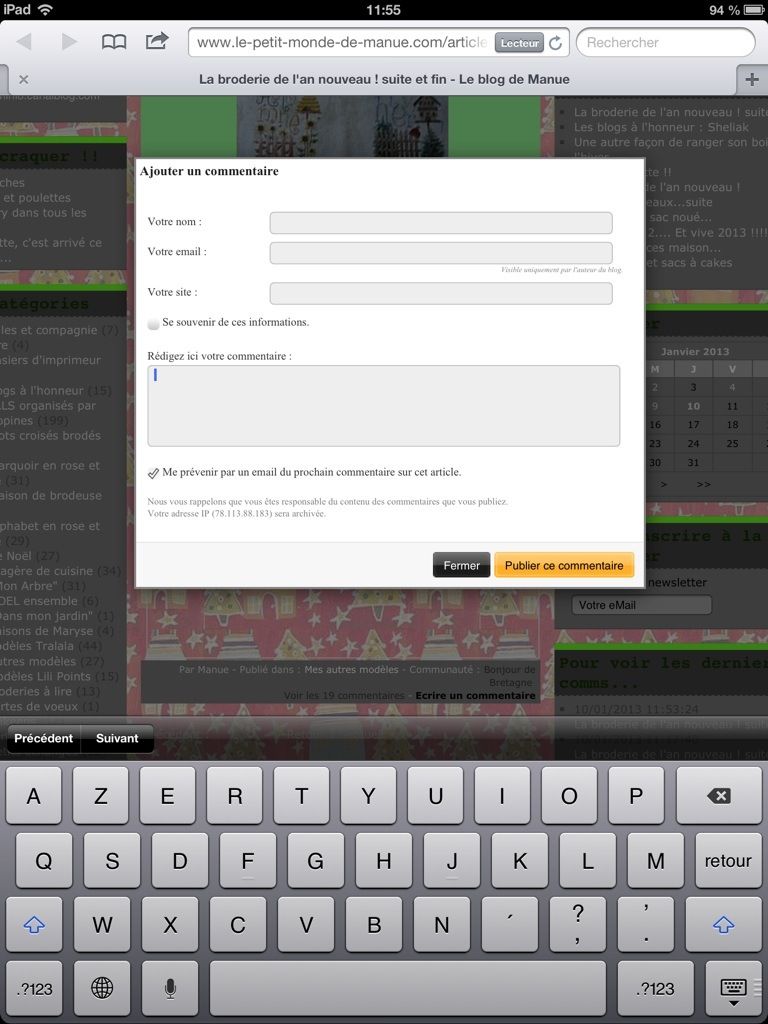Tap the Wi-Fi status icon
Image resolution: width=768 pixels, height=1024 pixels.
45,10
